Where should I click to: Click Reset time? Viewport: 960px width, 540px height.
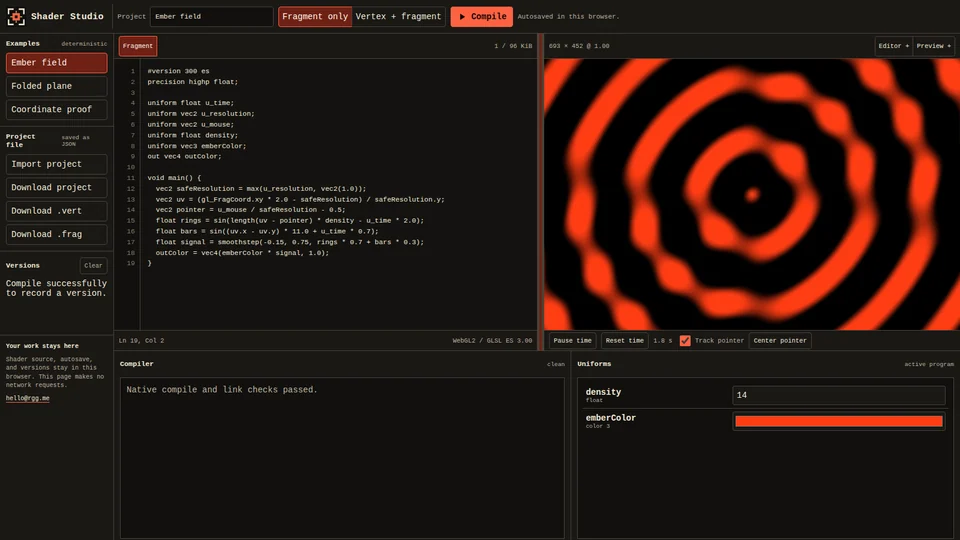tap(624, 340)
